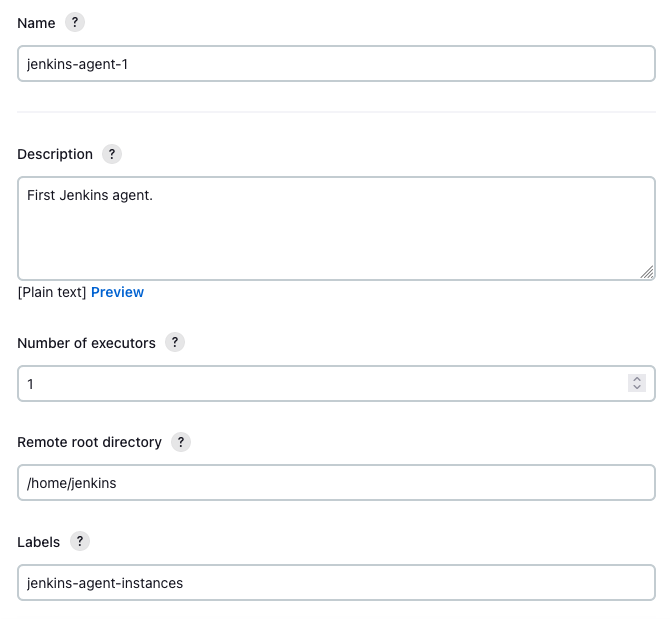Open Remote root directory help tooltip
The height and width of the screenshot is (619, 670).
[181, 442]
